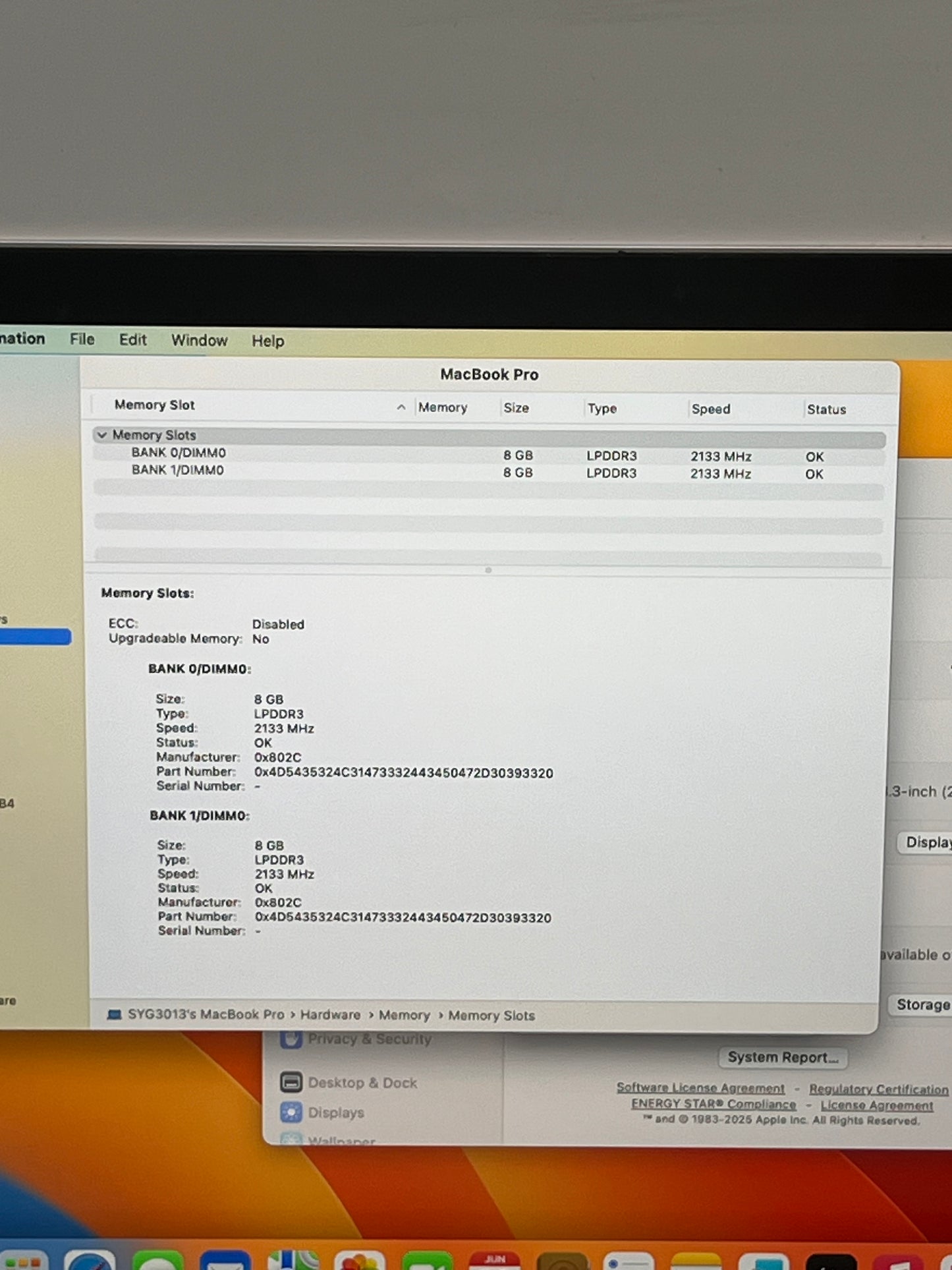Screen dimensions: 952x1270
Task: Open Privacy & Security icon in Settings sidebar
Action: 291,1039
